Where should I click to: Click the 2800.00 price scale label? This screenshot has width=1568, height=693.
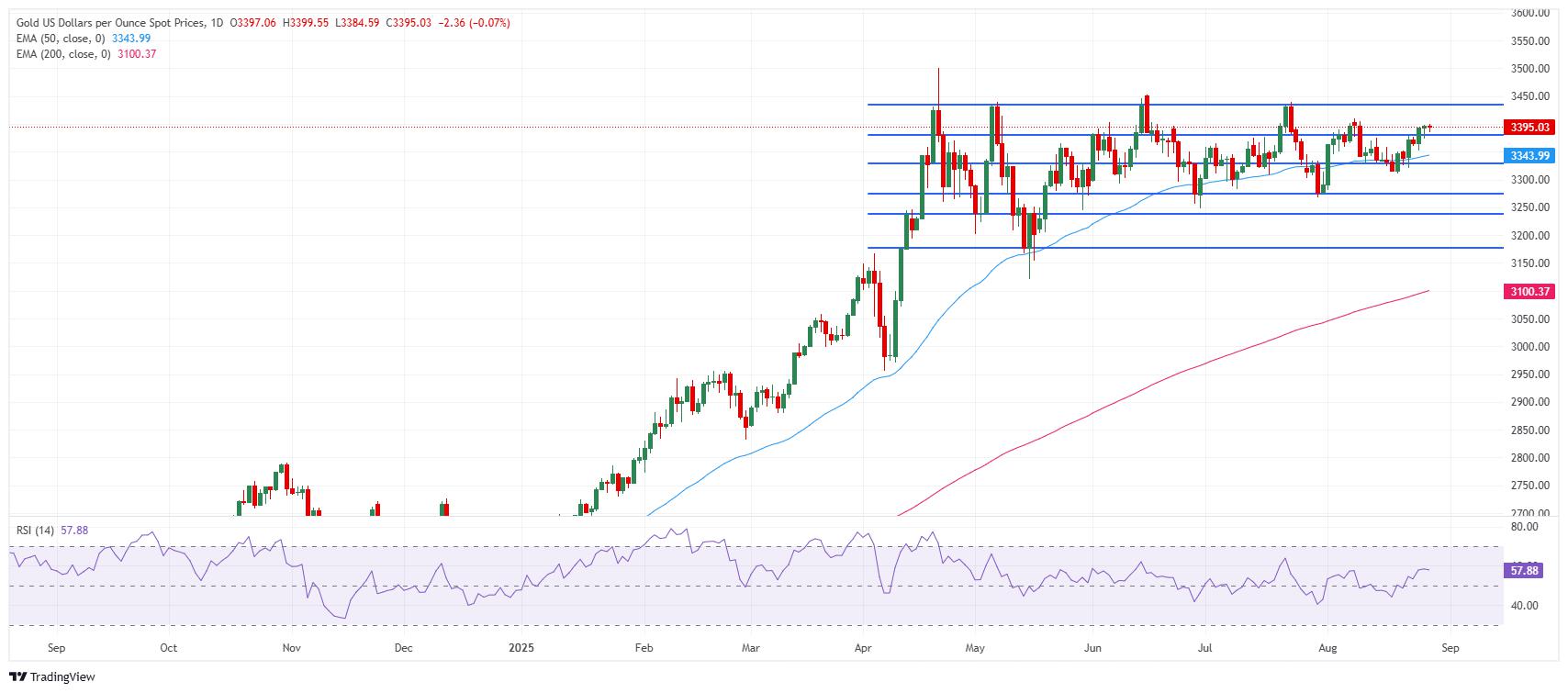(1529, 458)
